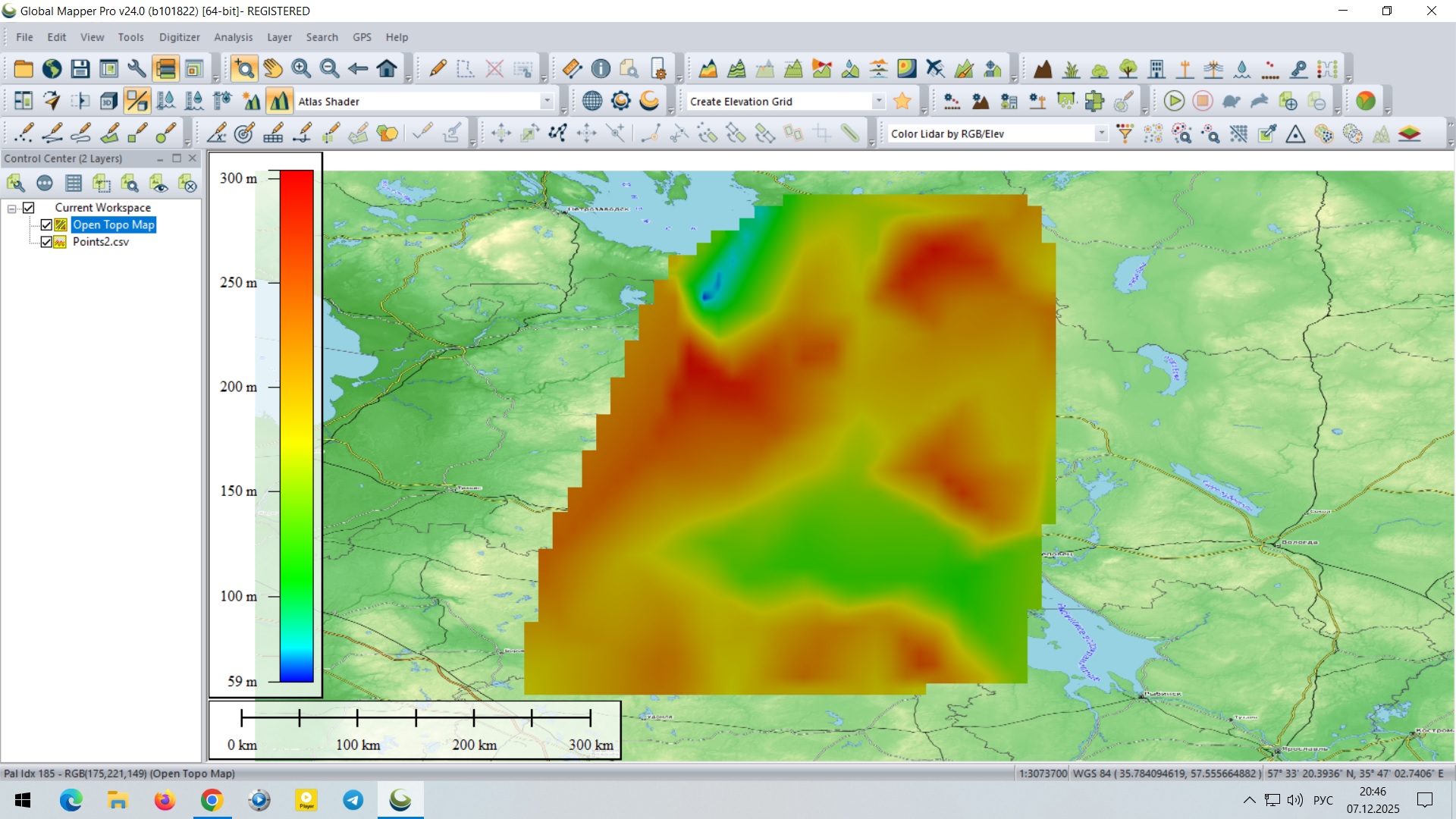1456x819 pixels.
Task: Click the Telegram icon in the taskbar
Action: click(x=353, y=800)
